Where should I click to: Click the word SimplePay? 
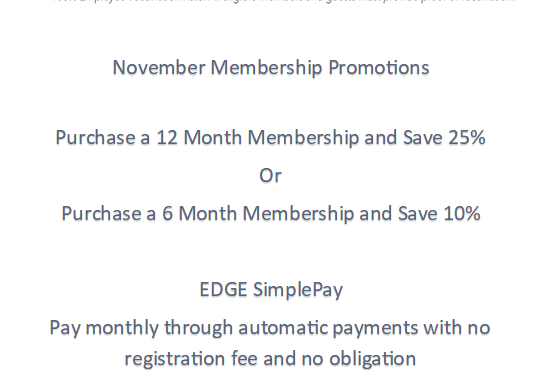(x=298, y=290)
